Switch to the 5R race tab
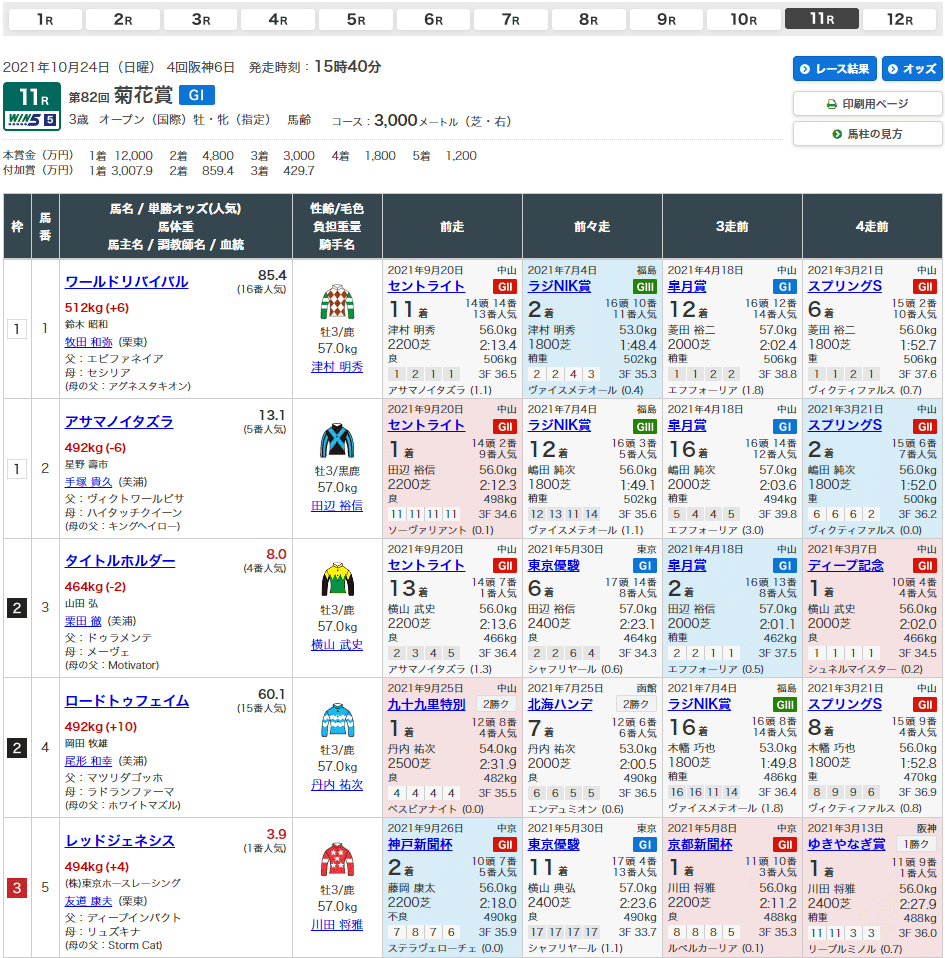The height and width of the screenshot is (958, 945). (x=356, y=20)
